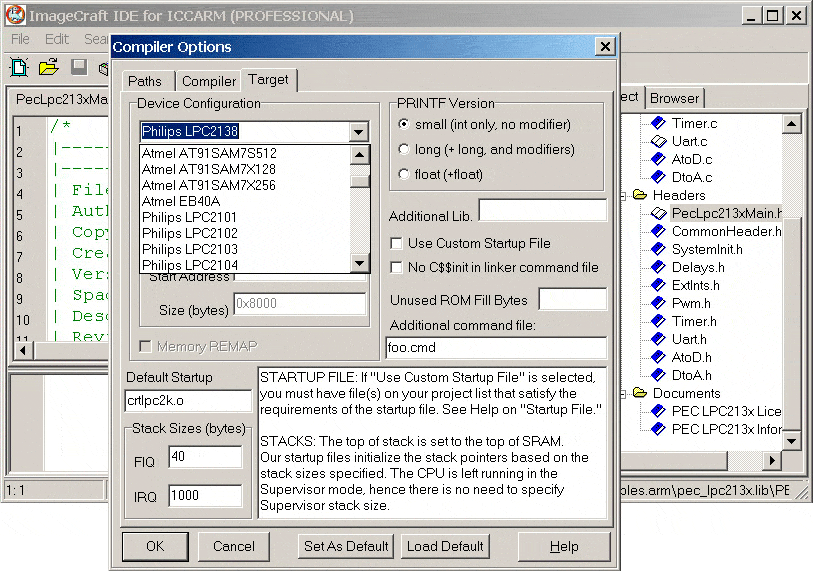Select small (int only) printf radio
The height and width of the screenshot is (571, 813).
click(403, 124)
